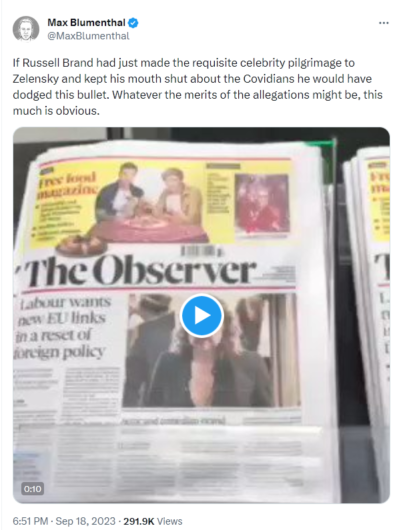Image resolution: width=401 pixels, height=530 pixels.
Task: Click the Labour wants new EU links headline
Action: coord(62,327)
